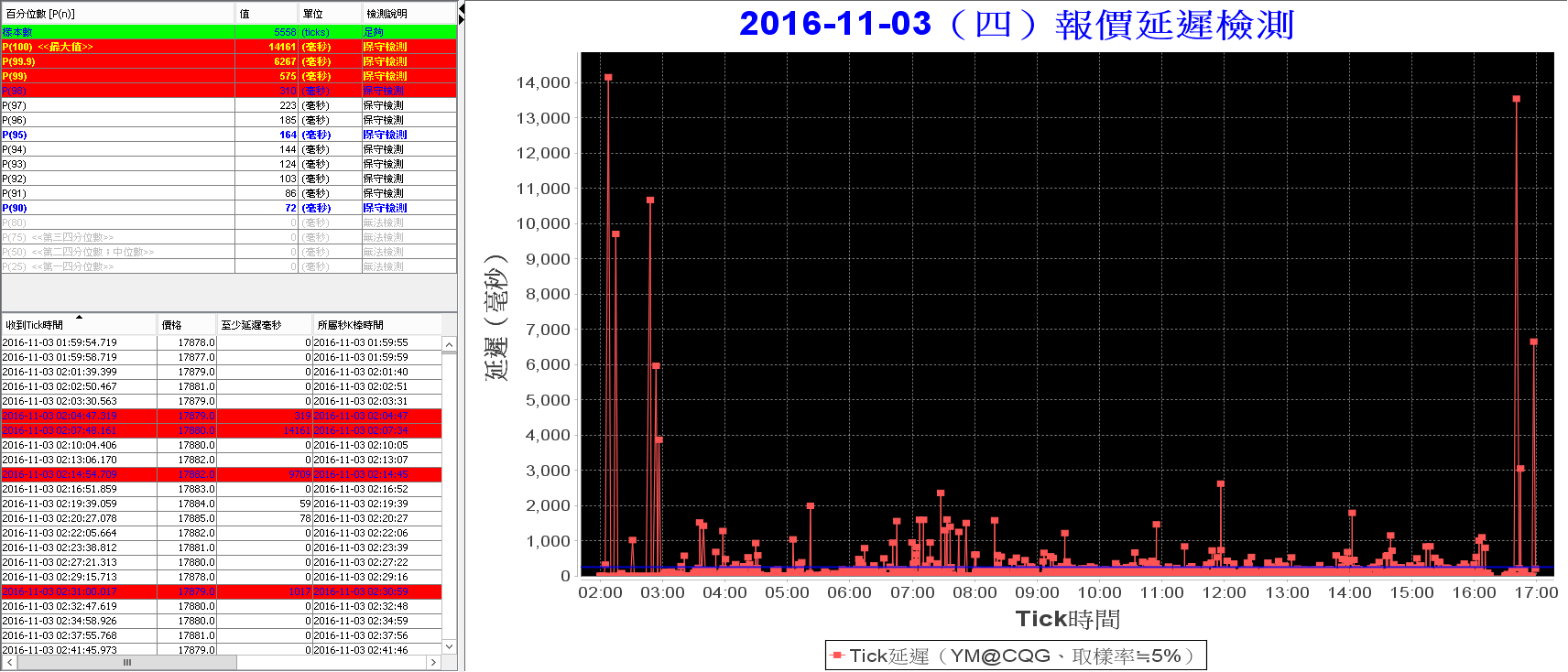Click the 檢測說明 column header
Image resolution: width=1568 pixels, height=672 pixels.
409,14
